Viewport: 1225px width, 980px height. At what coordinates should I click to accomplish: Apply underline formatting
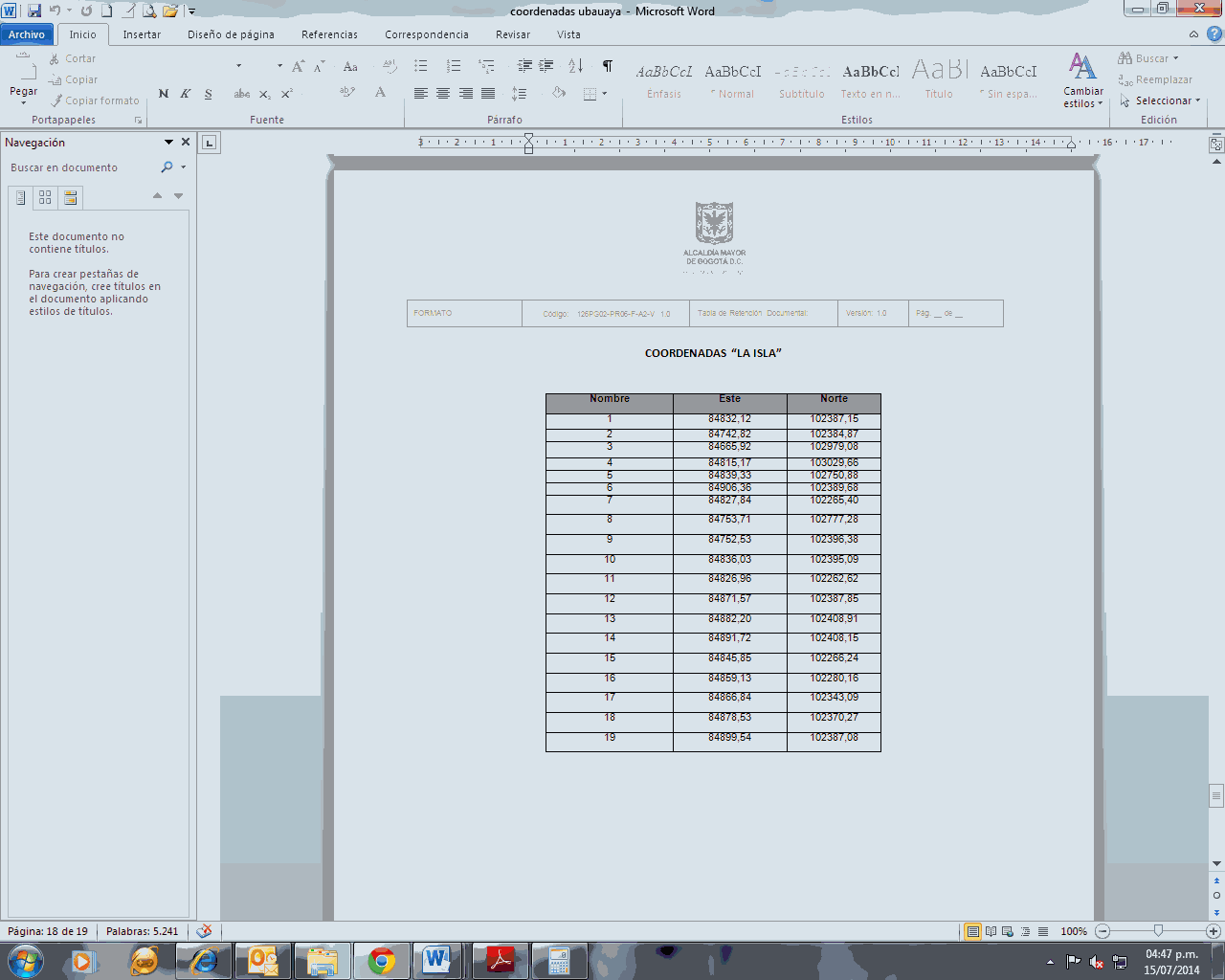pos(208,94)
